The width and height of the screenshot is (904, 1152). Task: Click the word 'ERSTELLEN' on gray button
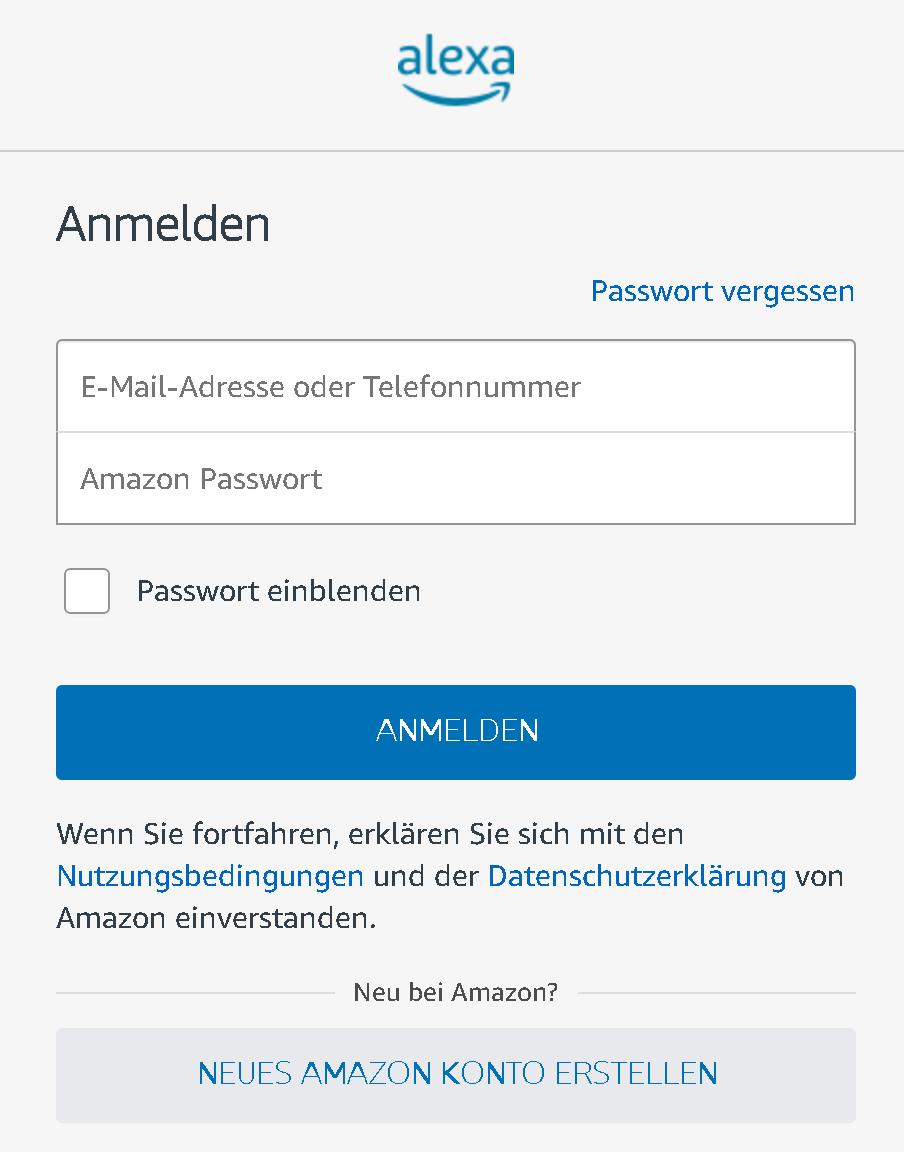[636, 1074]
